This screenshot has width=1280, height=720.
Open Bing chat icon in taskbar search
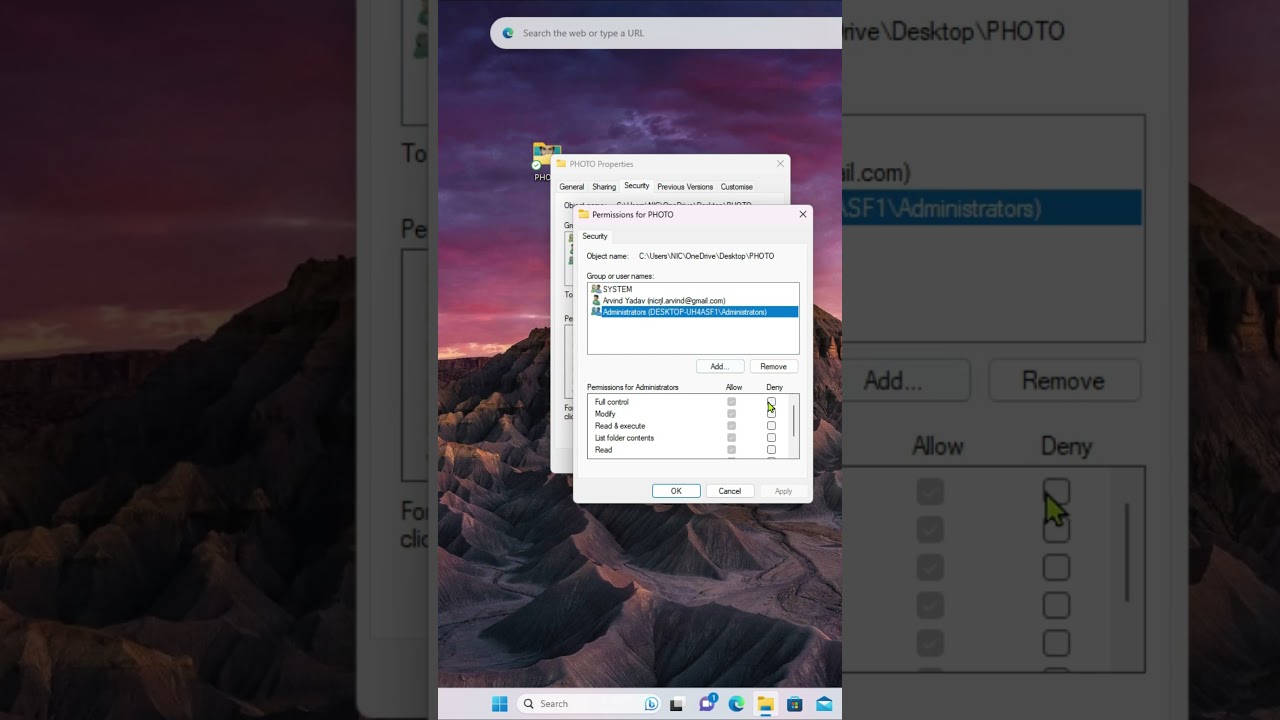(x=651, y=704)
